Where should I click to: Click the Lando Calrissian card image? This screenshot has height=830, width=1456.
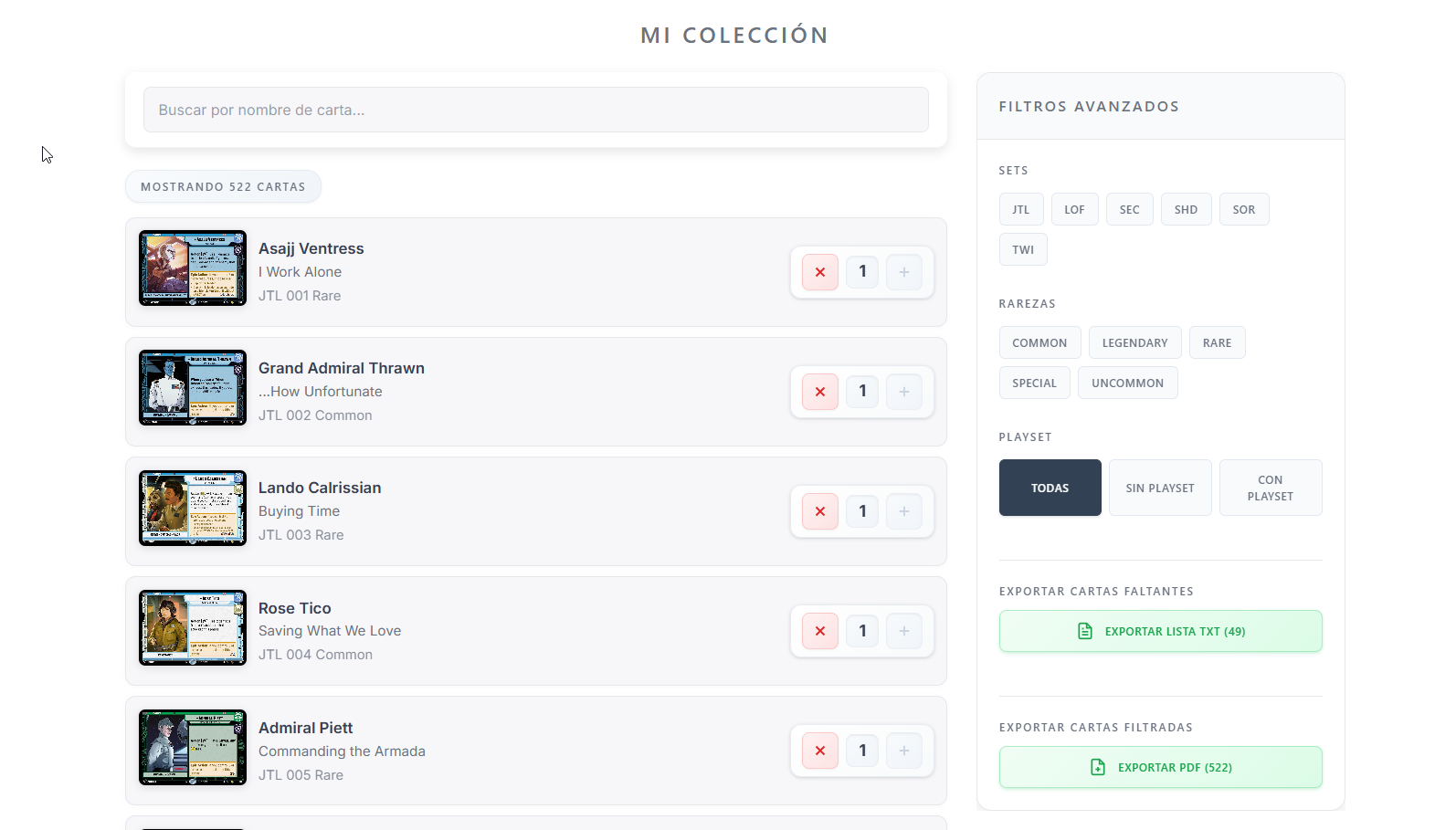click(192, 508)
